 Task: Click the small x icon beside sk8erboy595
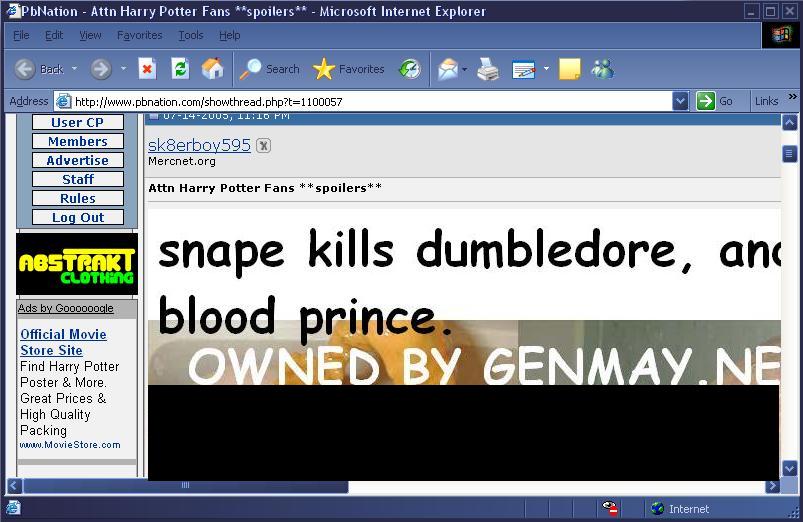tap(263, 145)
